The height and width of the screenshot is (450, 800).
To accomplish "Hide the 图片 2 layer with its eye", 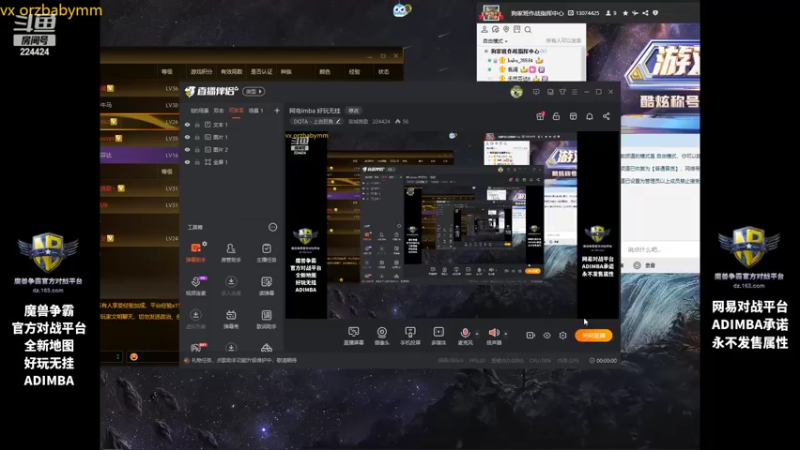I will pyautogui.click(x=187, y=149).
